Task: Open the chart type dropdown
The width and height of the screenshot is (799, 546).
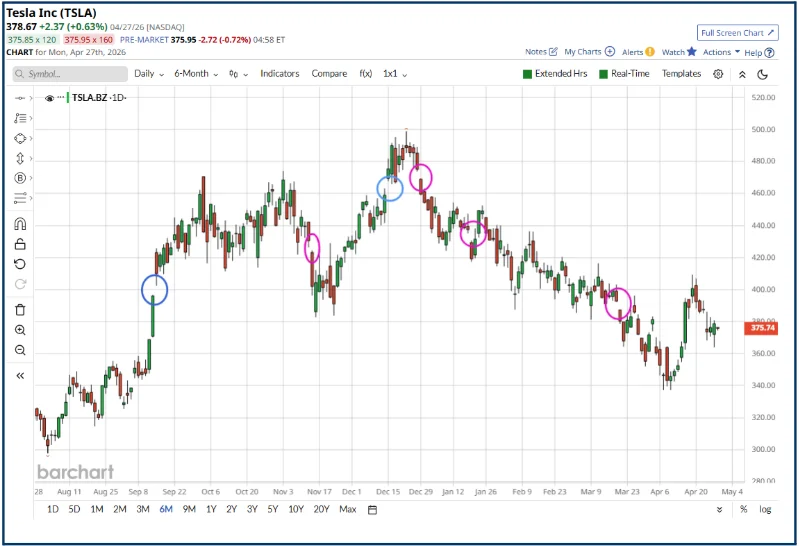Action: pos(238,74)
